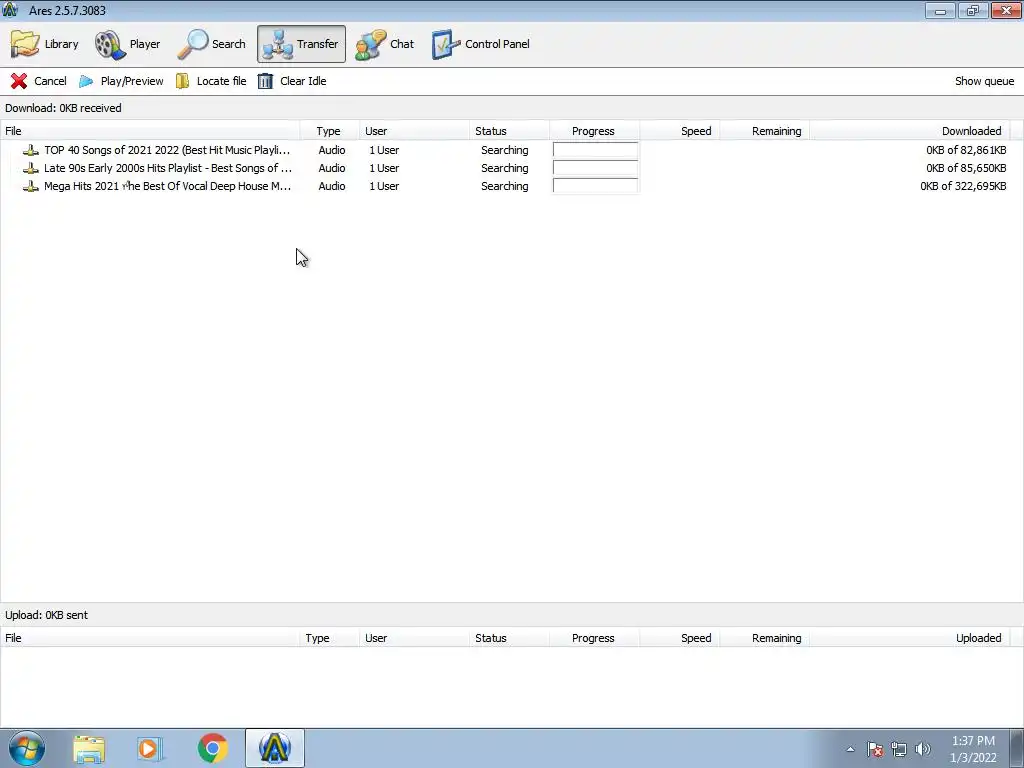
Task: Select Late 90s Early 2000s Hits Playlist row
Action: coord(512,168)
